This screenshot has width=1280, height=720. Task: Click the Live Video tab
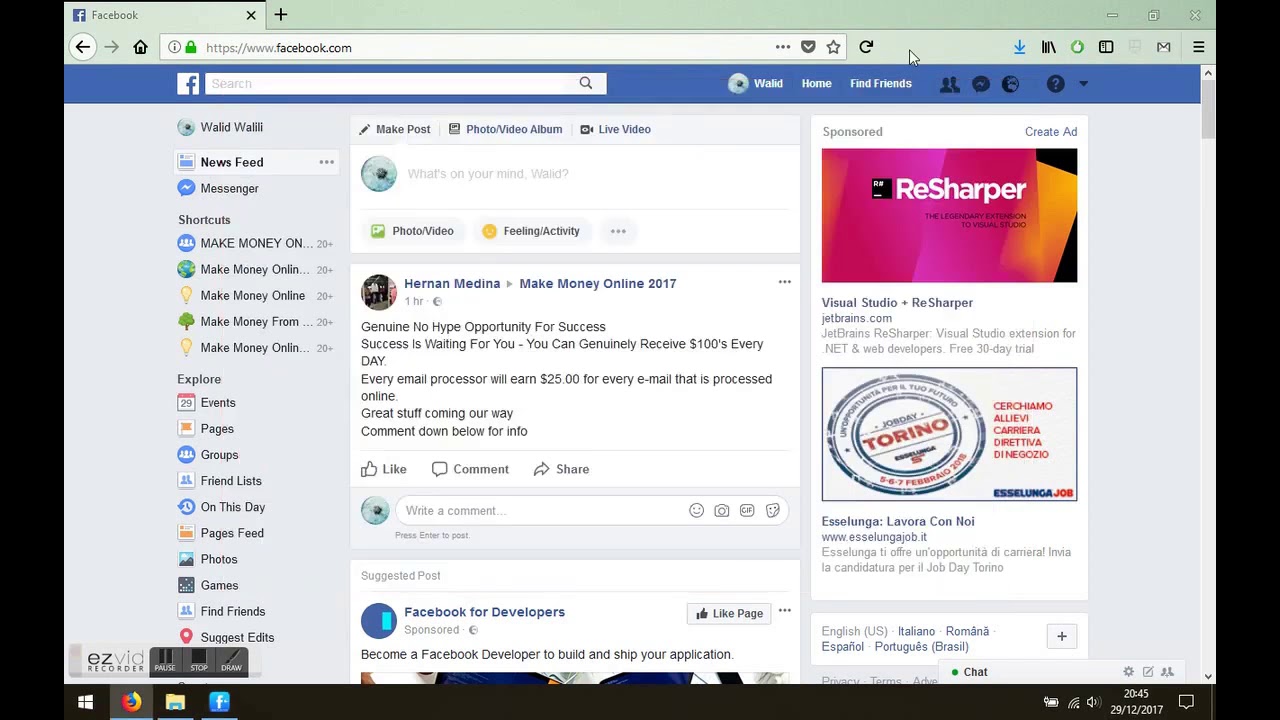point(615,129)
